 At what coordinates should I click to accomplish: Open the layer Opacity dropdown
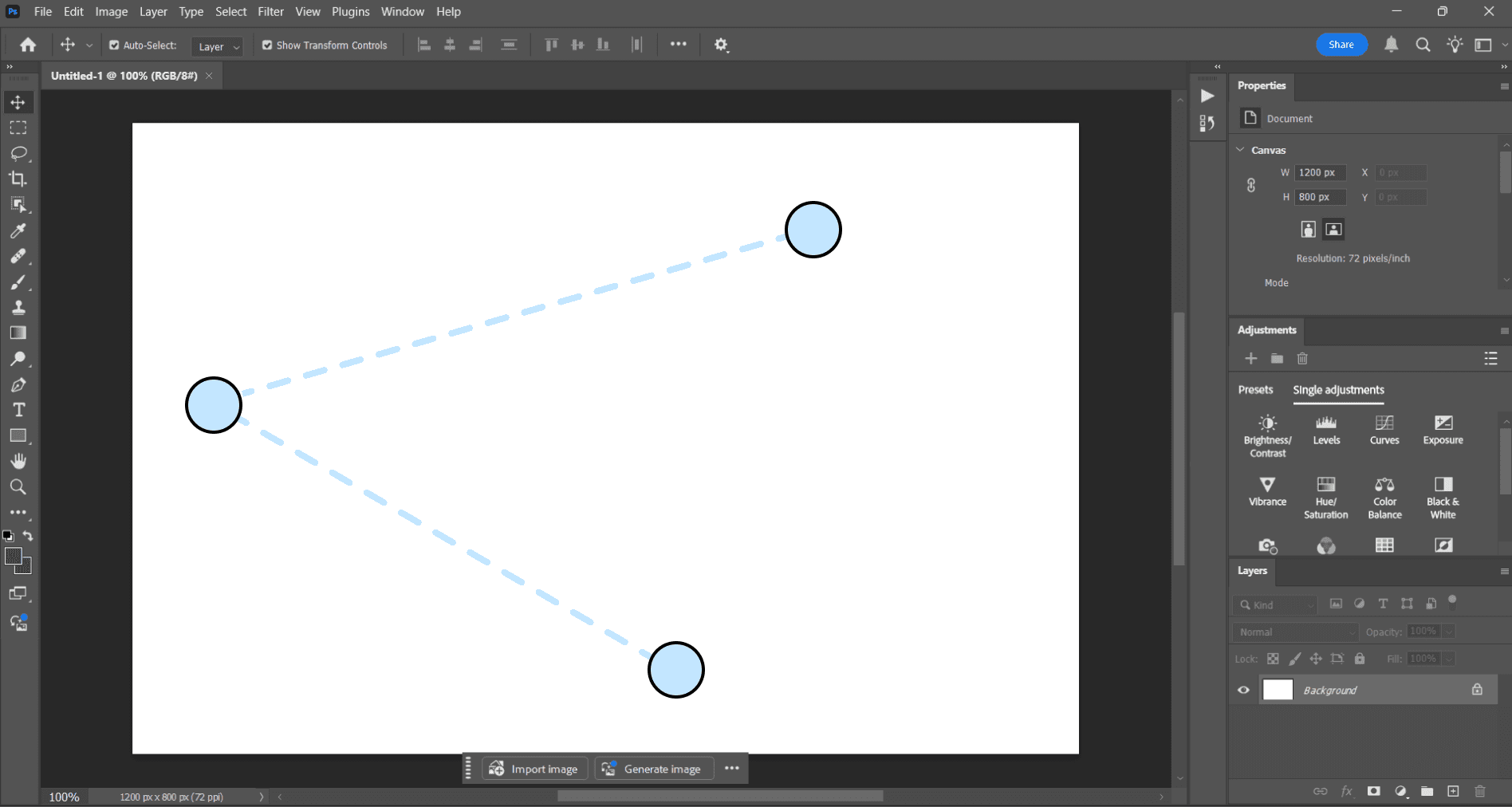tap(1449, 632)
